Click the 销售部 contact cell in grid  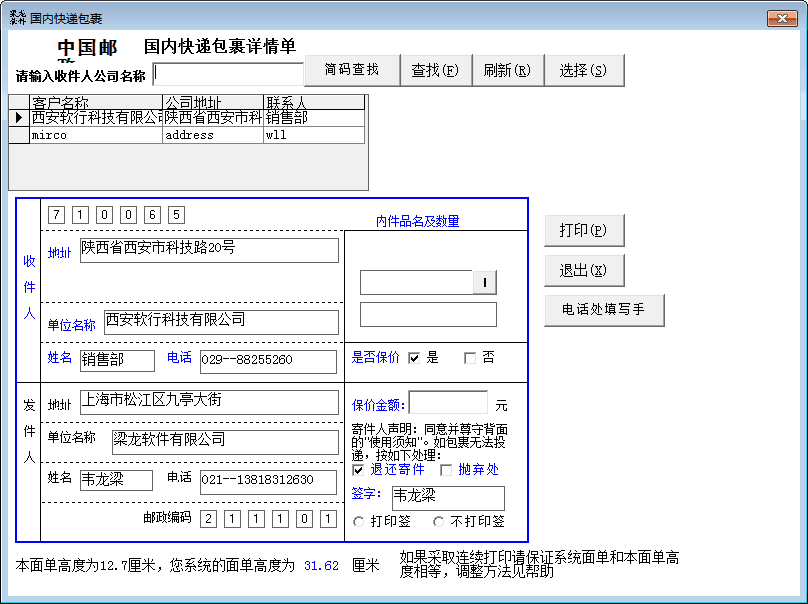pyautogui.click(x=314, y=118)
